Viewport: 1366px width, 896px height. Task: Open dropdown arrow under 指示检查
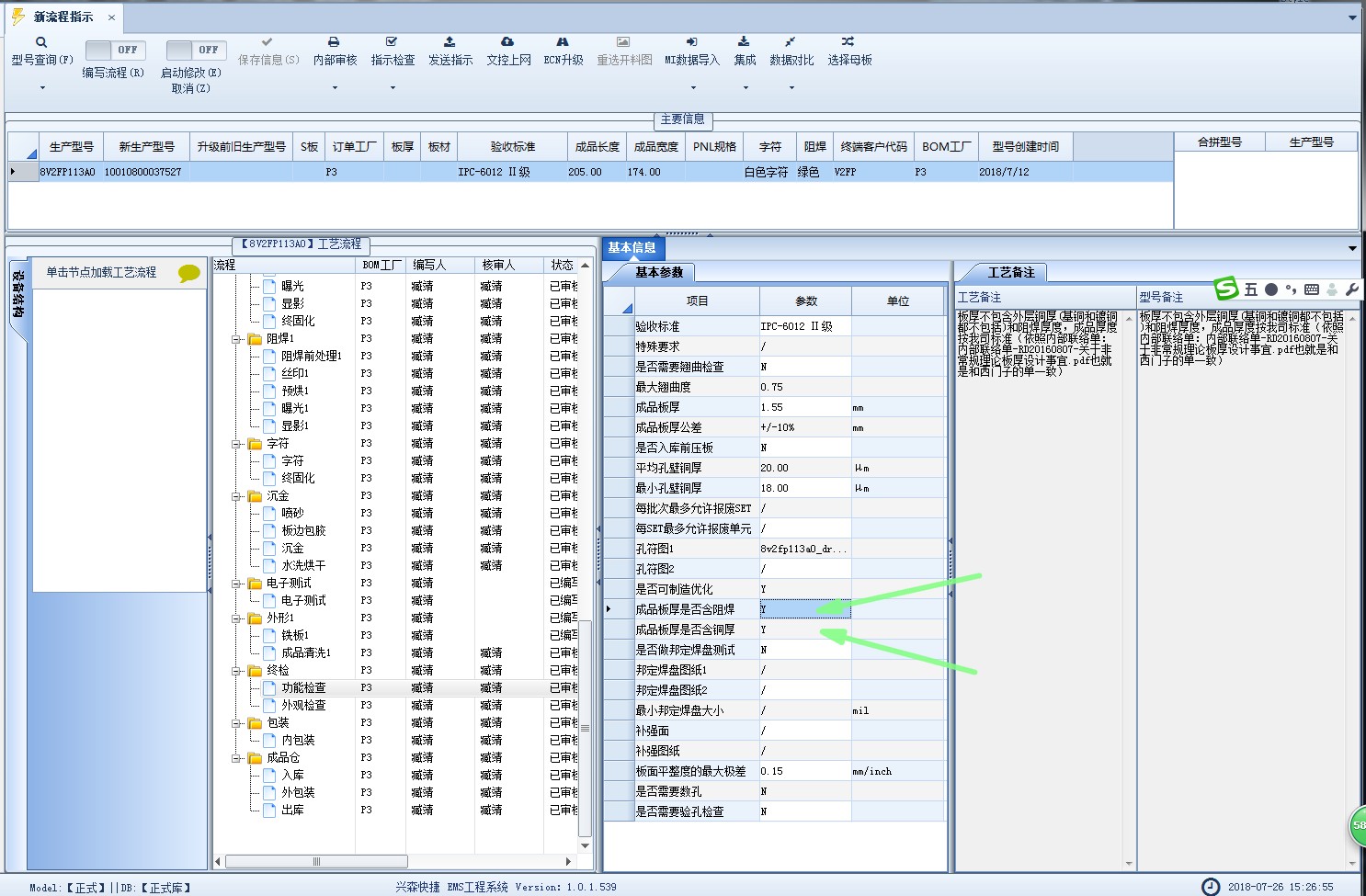pyautogui.click(x=393, y=88)
